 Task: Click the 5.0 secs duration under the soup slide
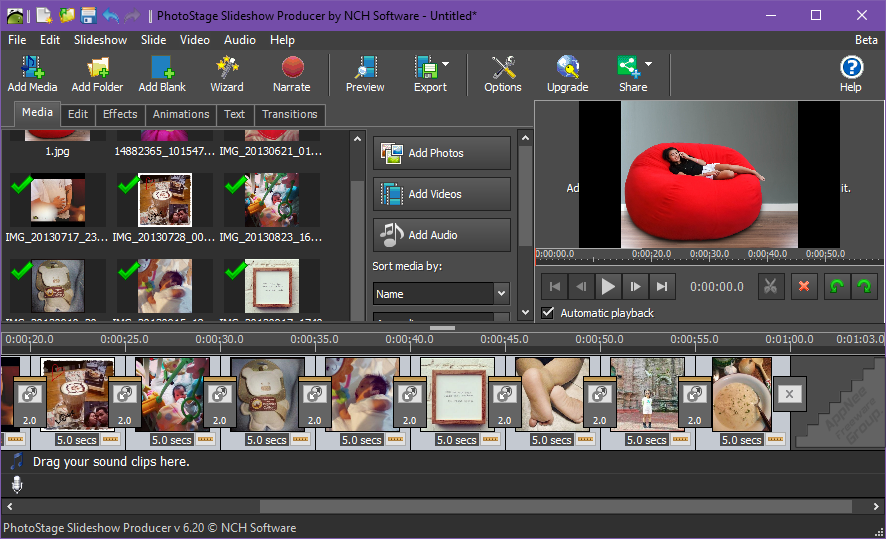[741, 440]
